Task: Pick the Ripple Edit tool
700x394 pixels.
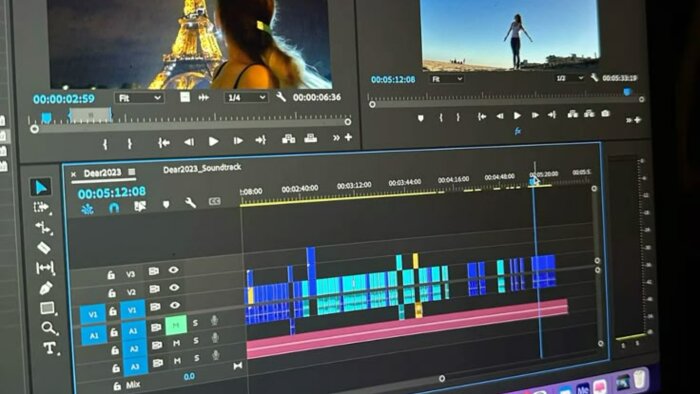Action: pyautogui.click(x=43, y=228)
